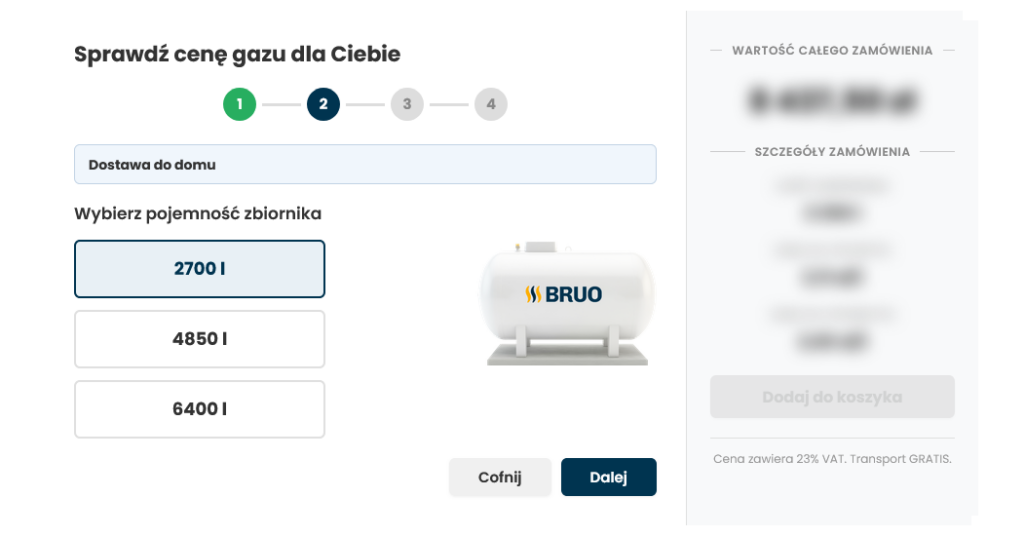Screen dimensions: 1024x536
Task: Click the 23% VAT and free transport note
Action: point(832,459)
